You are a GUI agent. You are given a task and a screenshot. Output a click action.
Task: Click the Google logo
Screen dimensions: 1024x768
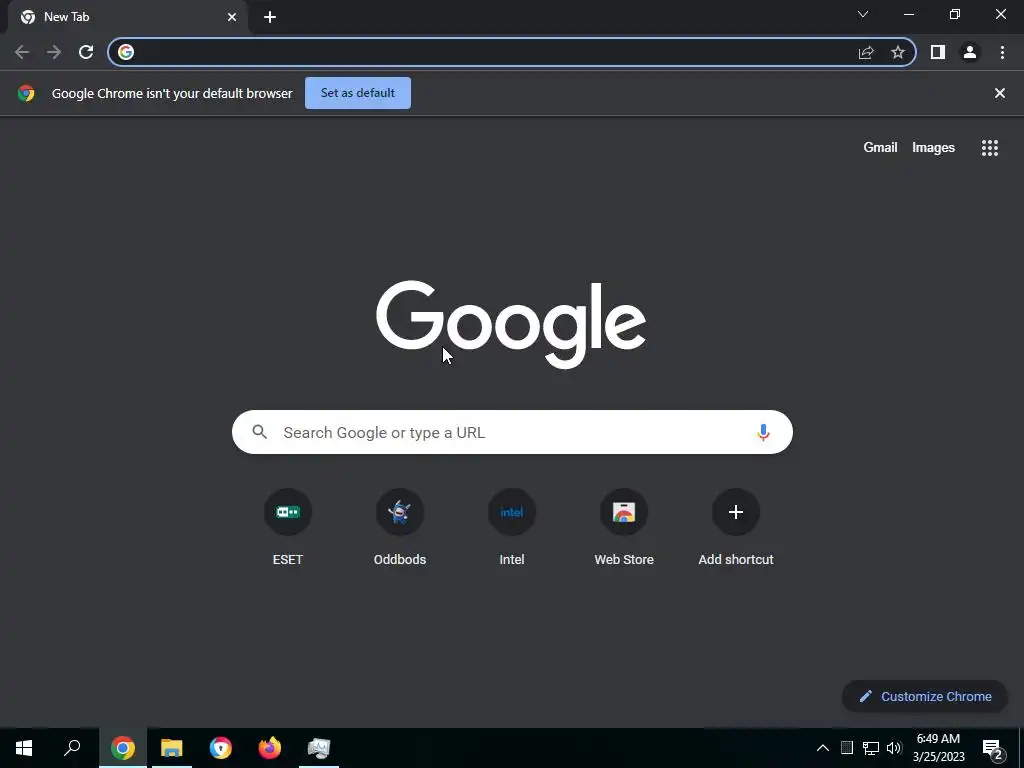pyautogui.click(x=511, y=325)
